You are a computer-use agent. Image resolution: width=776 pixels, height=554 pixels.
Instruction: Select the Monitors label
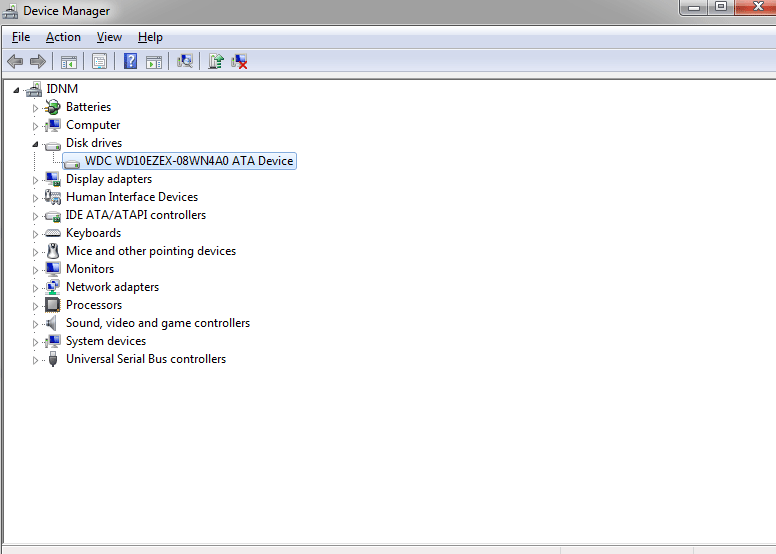(x=90, y=269)
